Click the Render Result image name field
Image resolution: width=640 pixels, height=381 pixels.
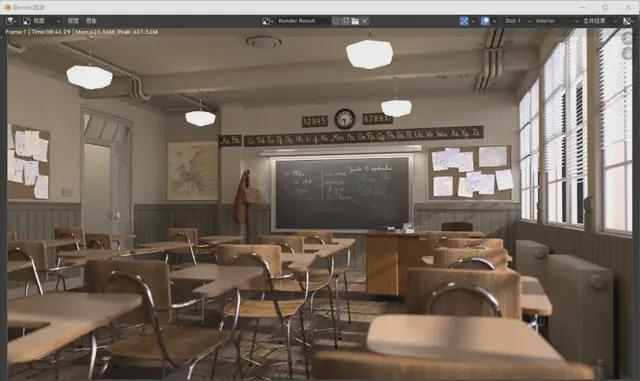tap(302, 21)
